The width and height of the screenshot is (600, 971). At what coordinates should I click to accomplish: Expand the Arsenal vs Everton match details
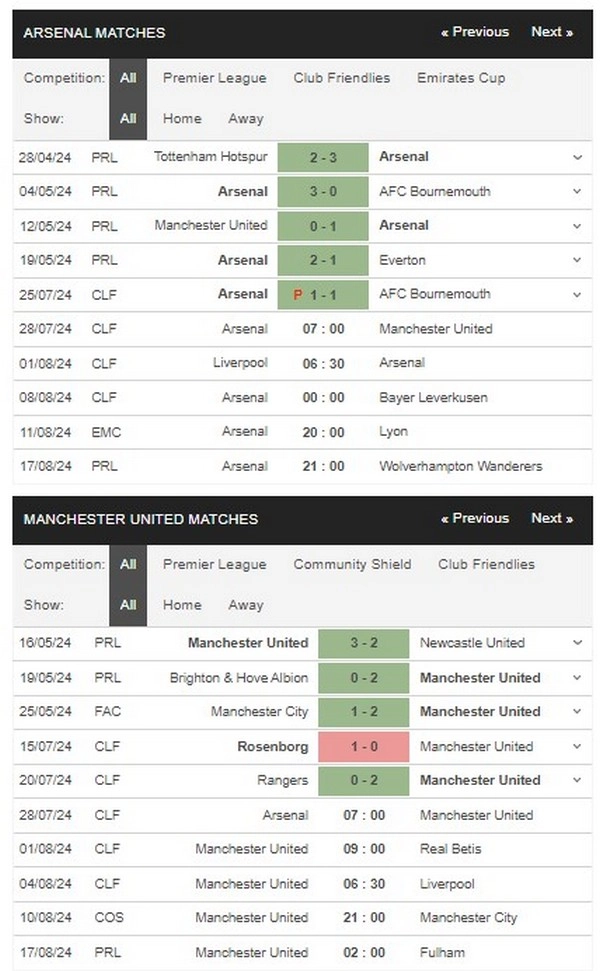click(577, 260)
